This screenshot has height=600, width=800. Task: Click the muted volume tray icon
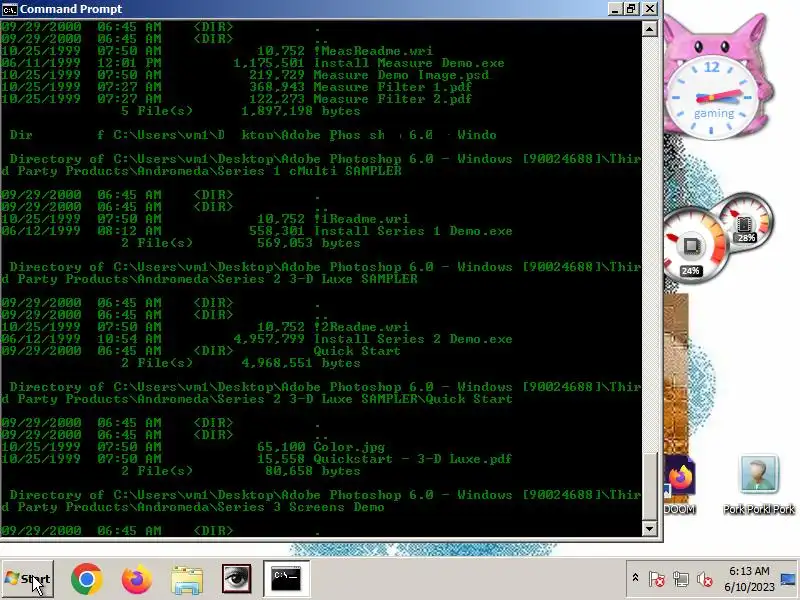(x=705, y=579)
